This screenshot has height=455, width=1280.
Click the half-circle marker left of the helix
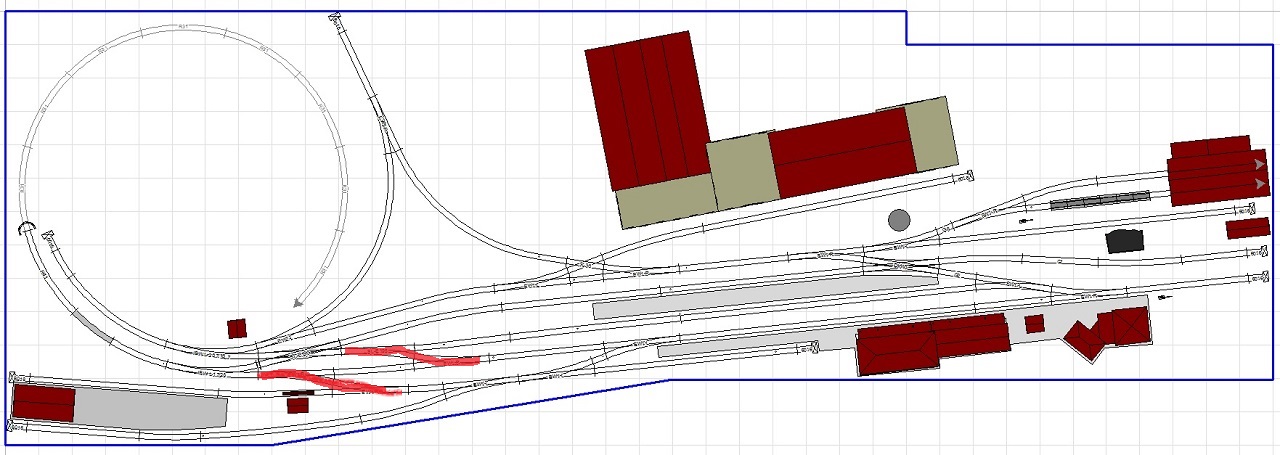pyautogui.click(x=27, y=230)
